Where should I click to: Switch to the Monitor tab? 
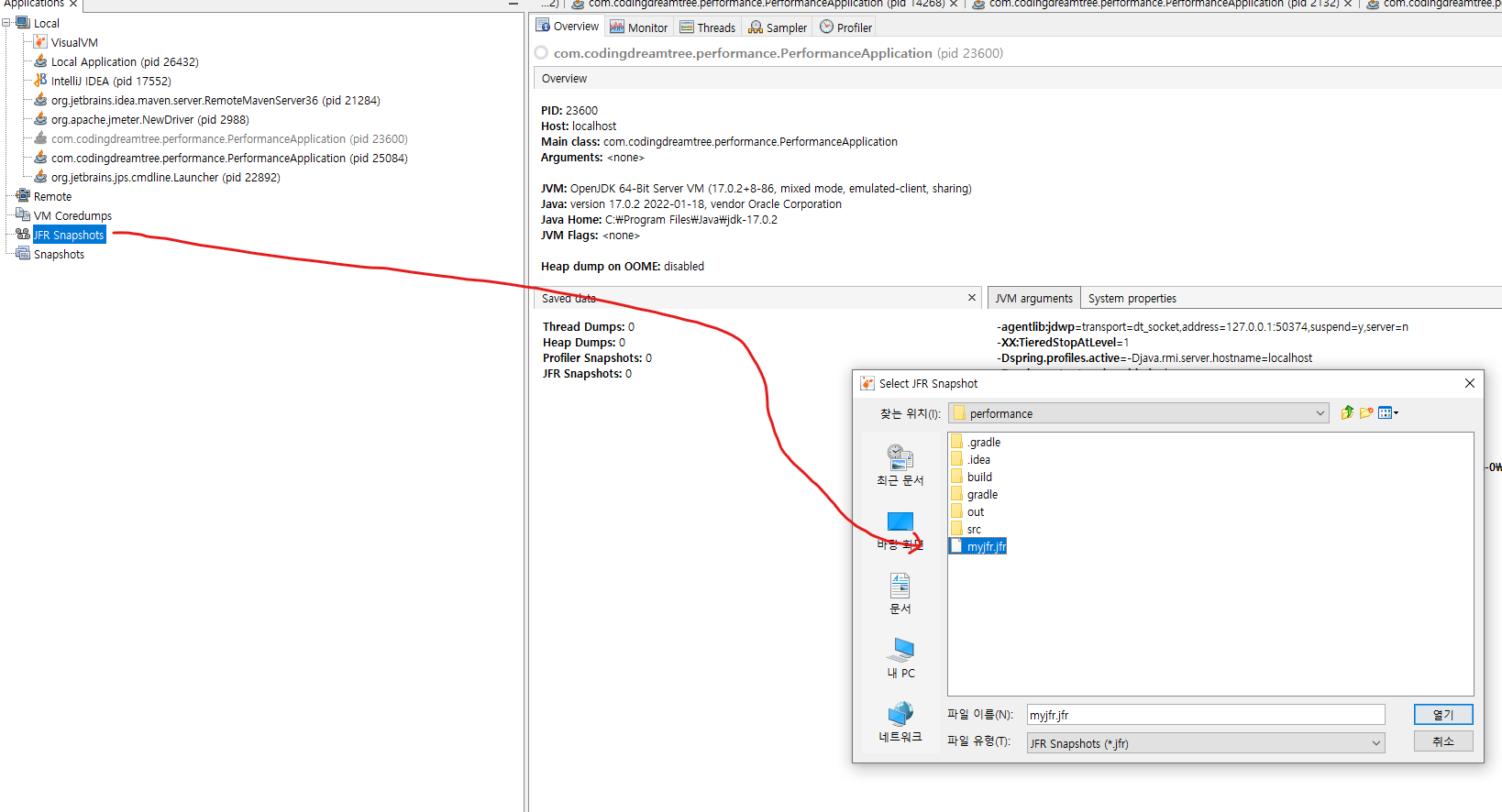pos(639,27)
